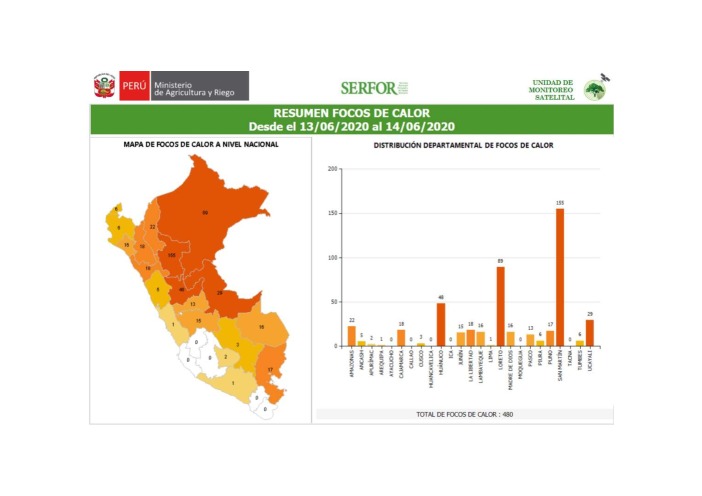
Task: Click the green Resumen Focos de Calor banner
Action: (351, 120)
